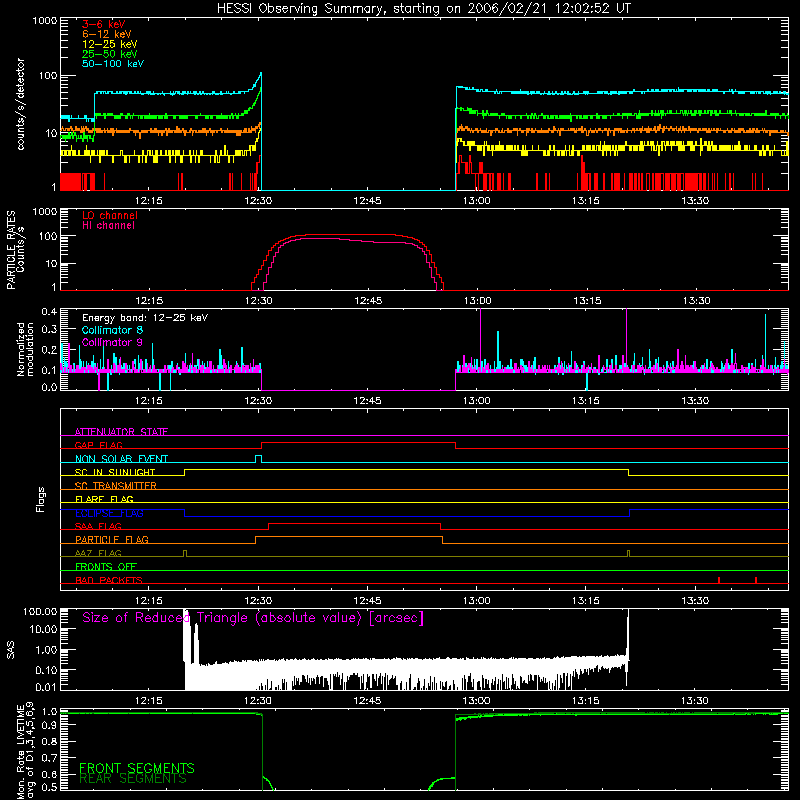Click the PARTICLE FLAG label
This screenshot has width=800, height=800.
[112, 539]
